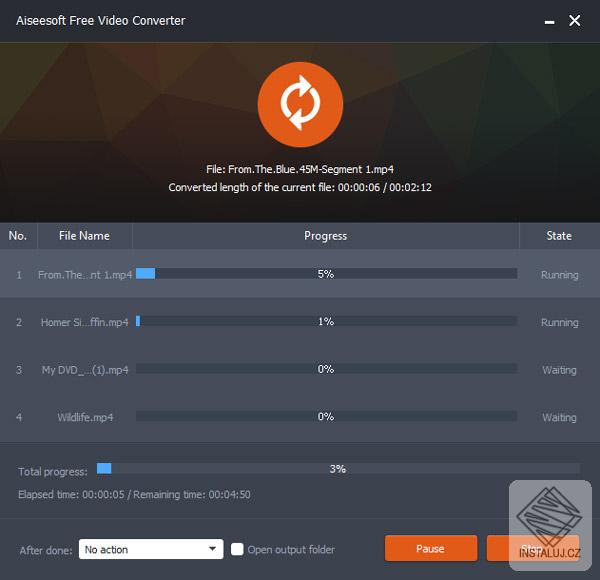600x580 pixels.
Task: Select the From.The...nt 1.mp4 file row
Action: point(300,274)
